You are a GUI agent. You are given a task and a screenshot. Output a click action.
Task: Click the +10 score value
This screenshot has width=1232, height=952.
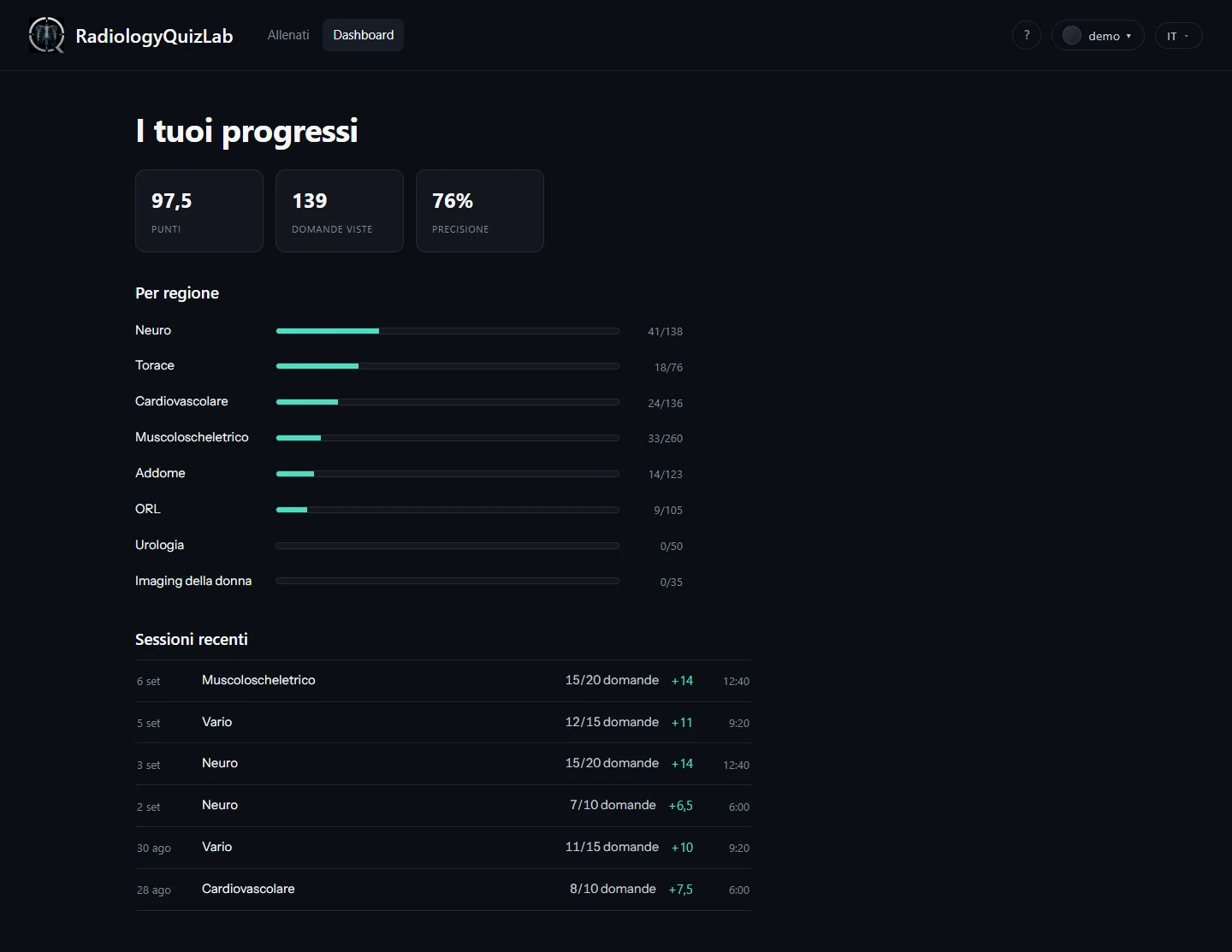click(x=682, y=848)
